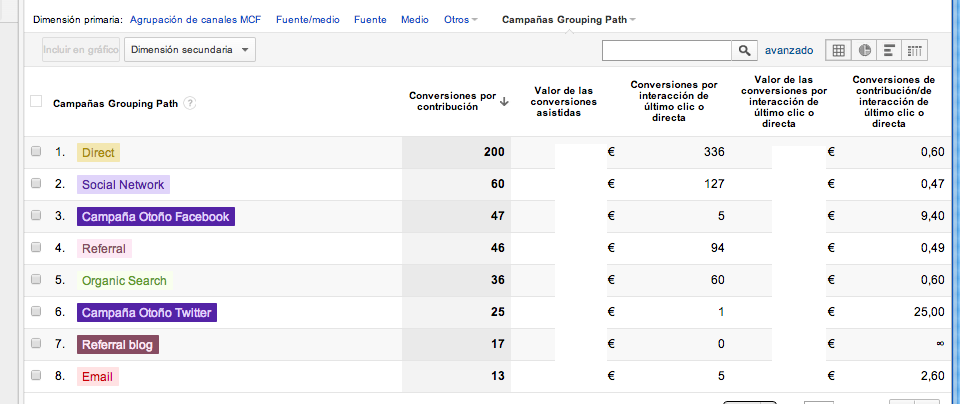Switch to data table view icon
The height and width of the screenshot is (404, 960).
tap(838, 50)
